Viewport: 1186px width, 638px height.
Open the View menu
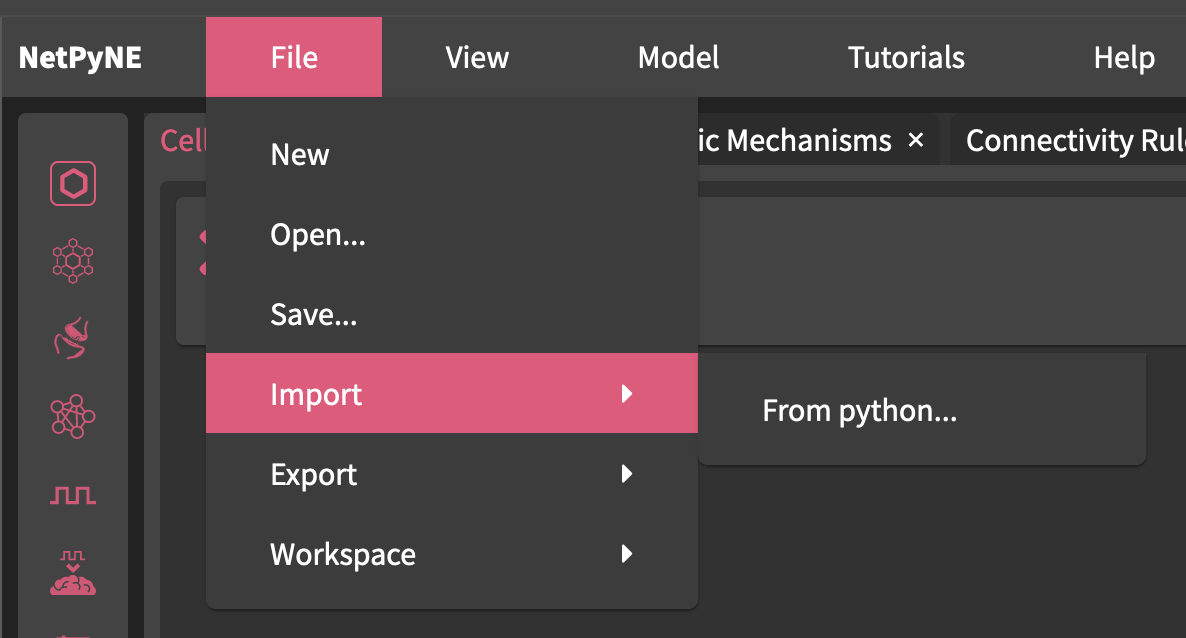(x=477, y=58)
